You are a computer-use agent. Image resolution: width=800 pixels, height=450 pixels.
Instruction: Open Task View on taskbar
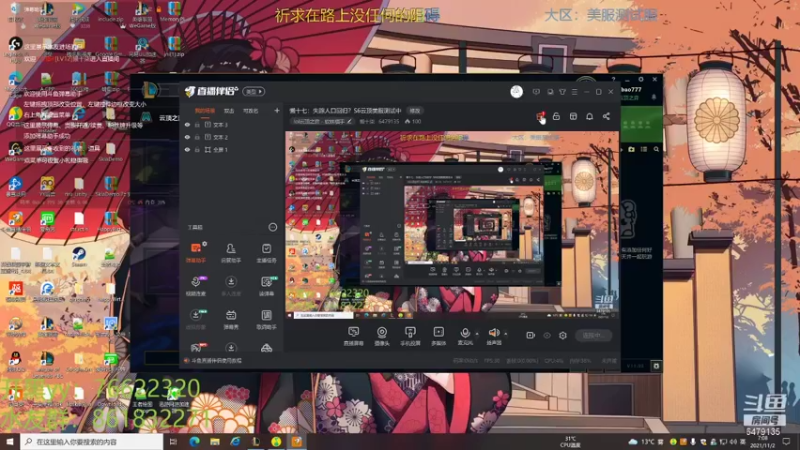pyautogui.click(x=173, y=441)
